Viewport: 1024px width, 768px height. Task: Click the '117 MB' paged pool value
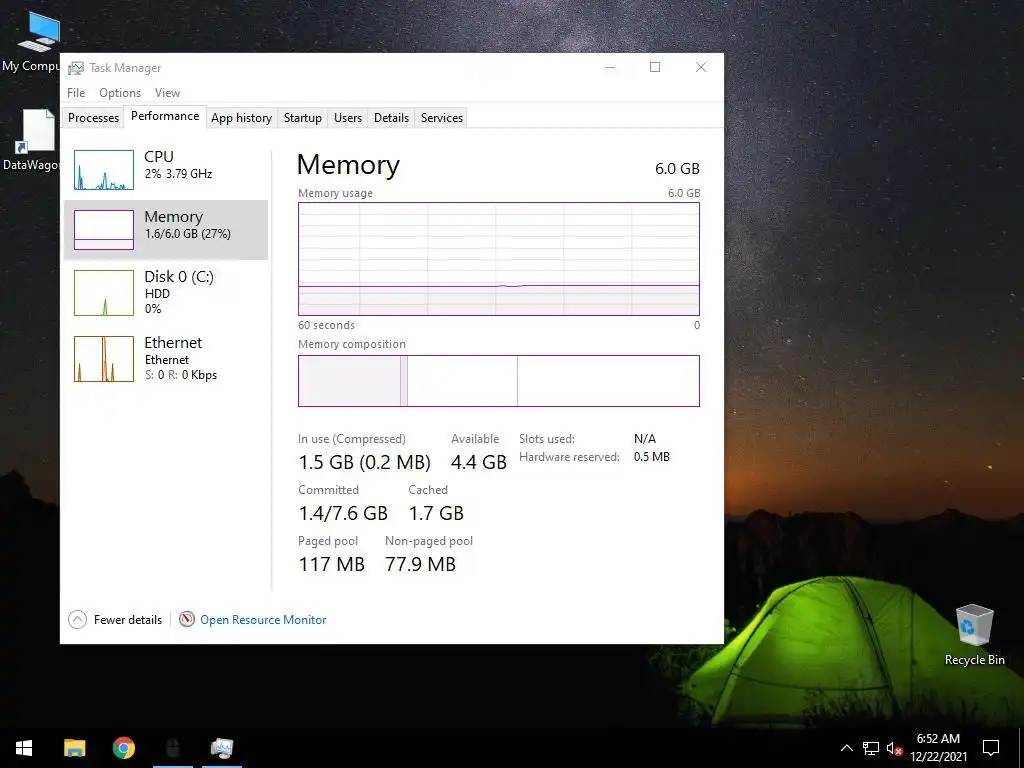[x=332, y=564]
